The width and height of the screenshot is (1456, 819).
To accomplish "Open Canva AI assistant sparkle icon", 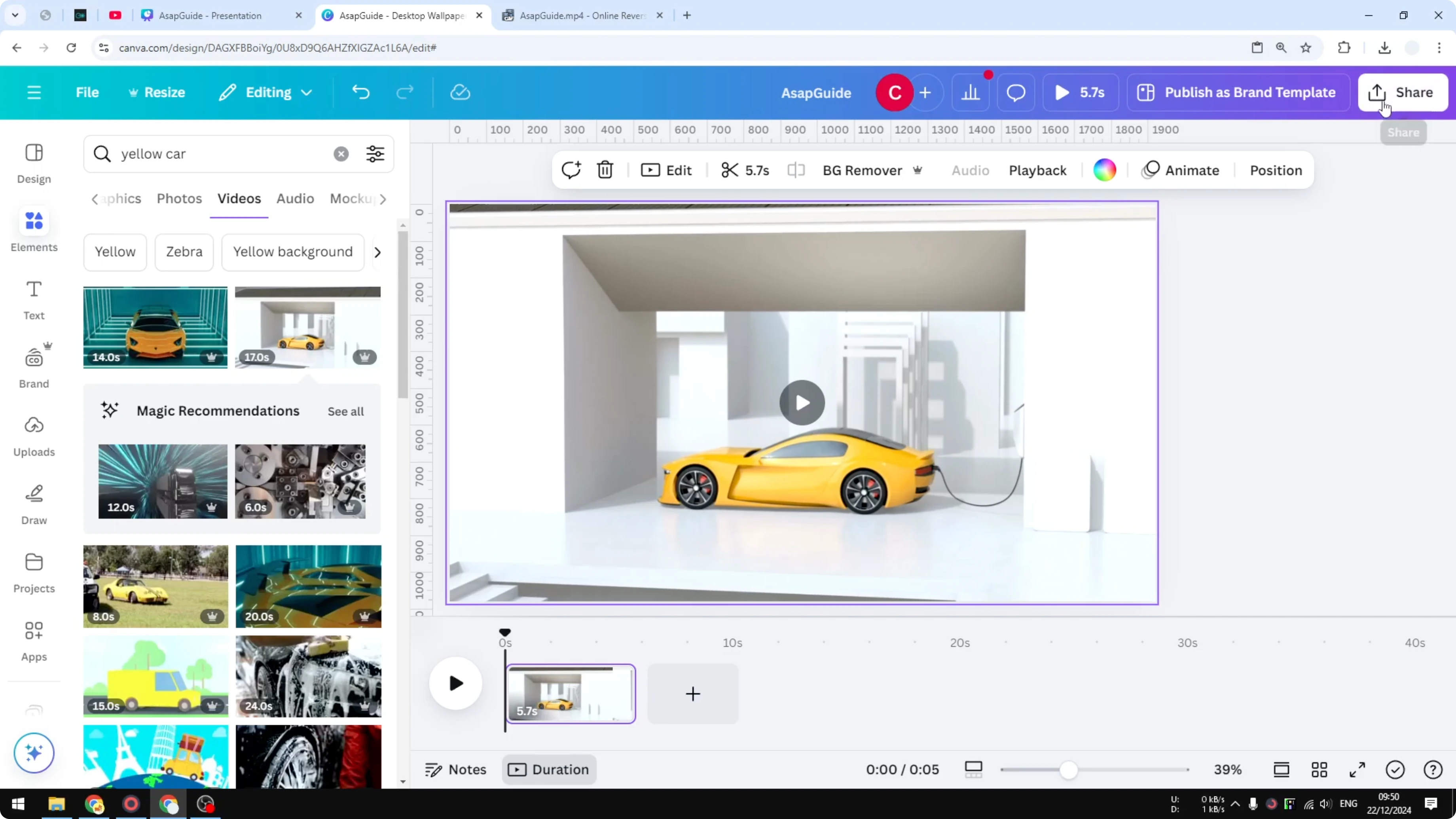I will tap(33, 753).
